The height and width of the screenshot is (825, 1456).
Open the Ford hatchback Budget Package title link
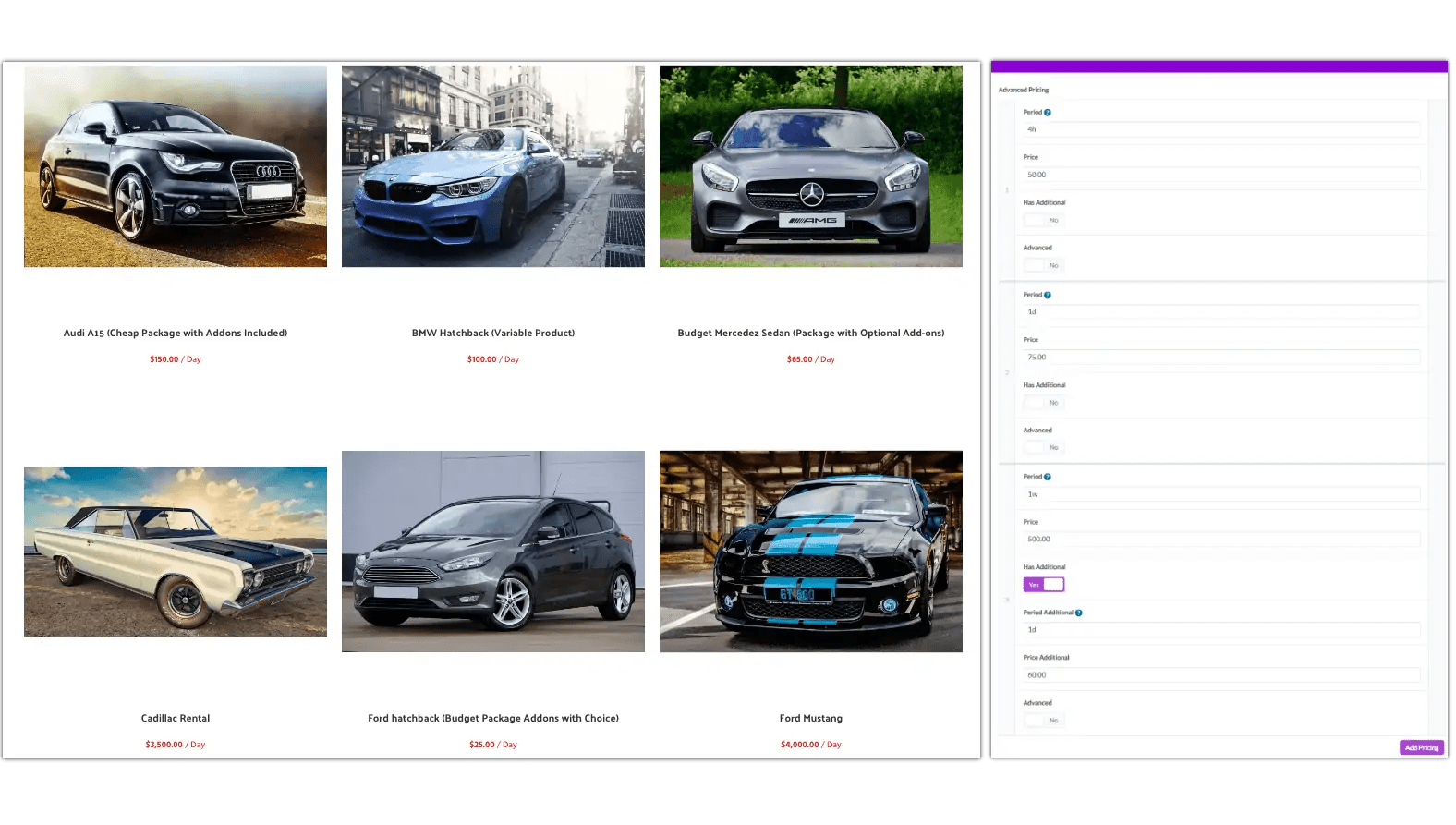tap(493, 718)
